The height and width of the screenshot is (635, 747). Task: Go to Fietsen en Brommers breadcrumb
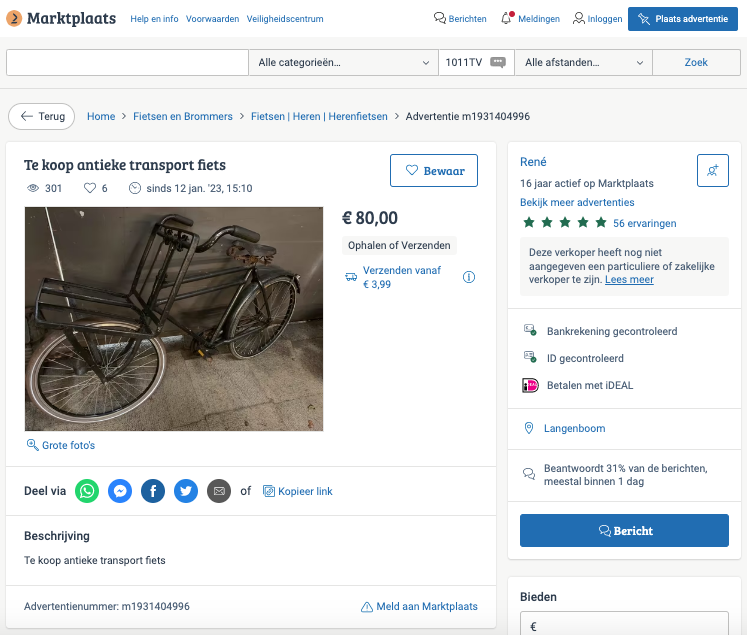coord(183,116)
